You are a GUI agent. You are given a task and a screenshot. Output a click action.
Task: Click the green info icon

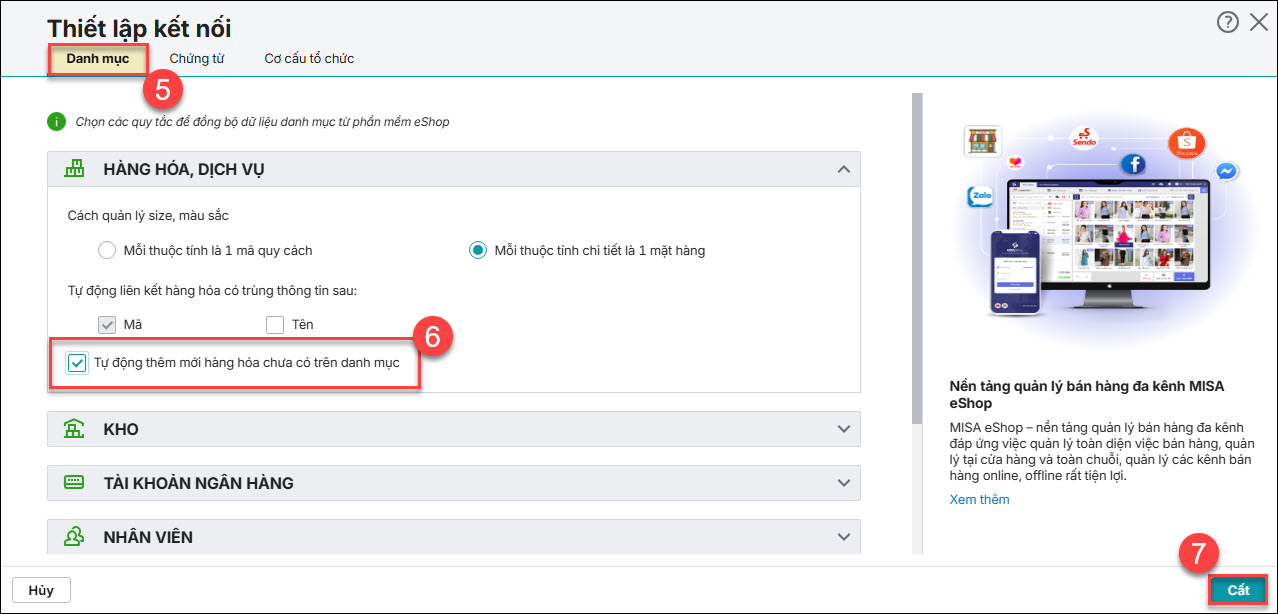(56, 122)
